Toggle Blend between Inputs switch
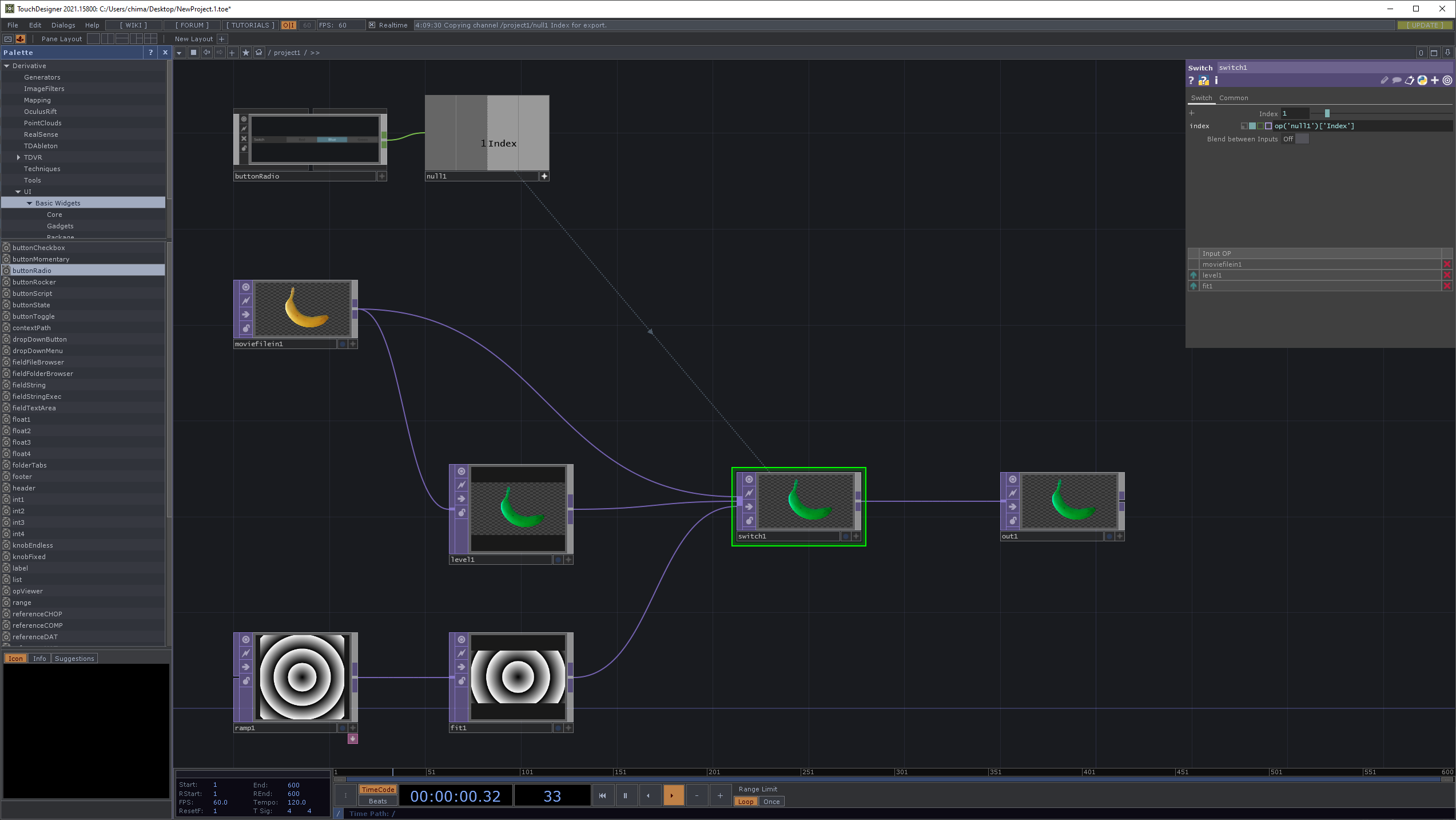 tap(1302, 139)
